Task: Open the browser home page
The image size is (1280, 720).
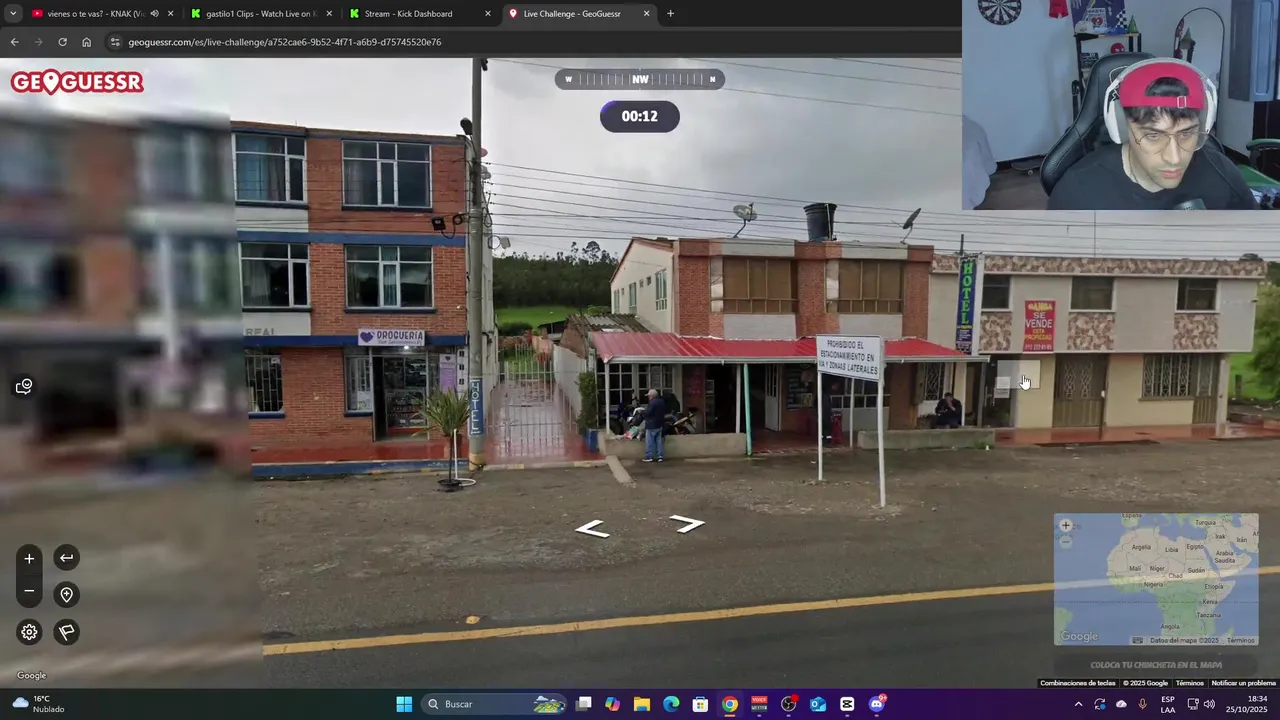Action: pos(86,42)
